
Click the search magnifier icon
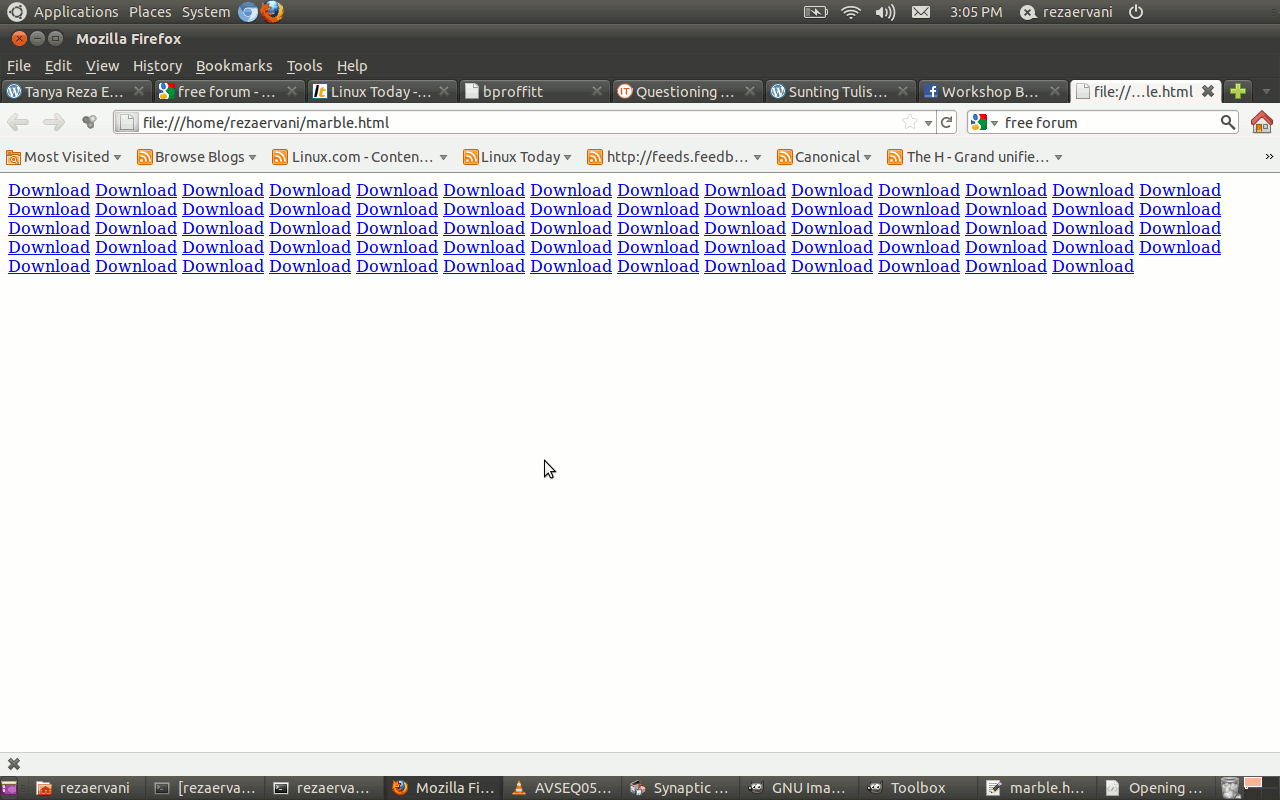1228,122
